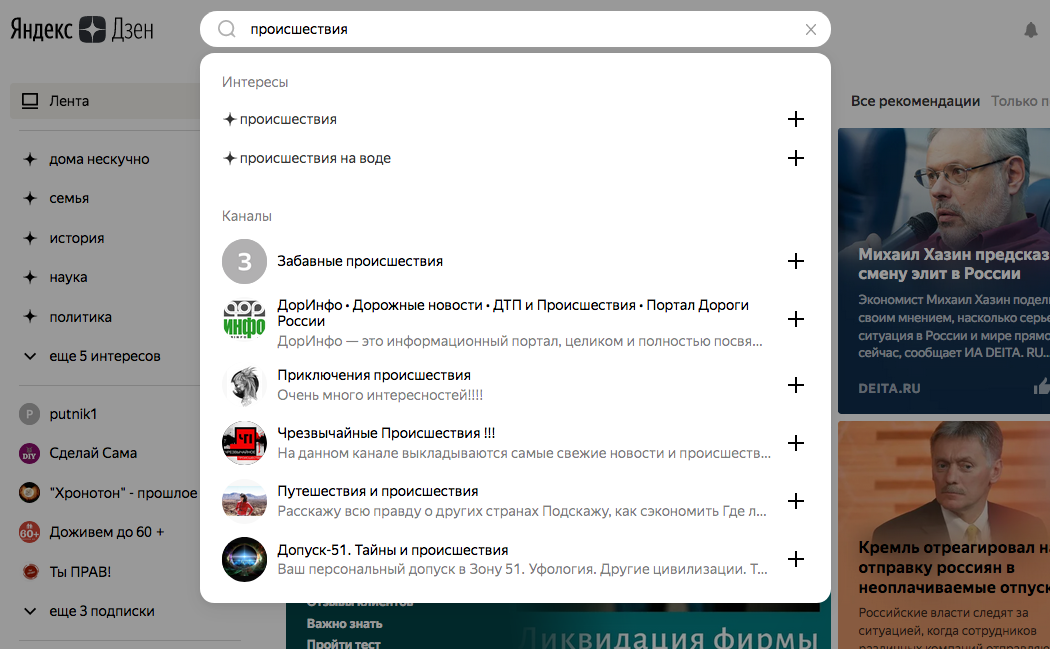Viewport: 1050px width, 649px height.
Task: Like the Михаил Хазин article (thumb up)
Action: point(1041,386)
